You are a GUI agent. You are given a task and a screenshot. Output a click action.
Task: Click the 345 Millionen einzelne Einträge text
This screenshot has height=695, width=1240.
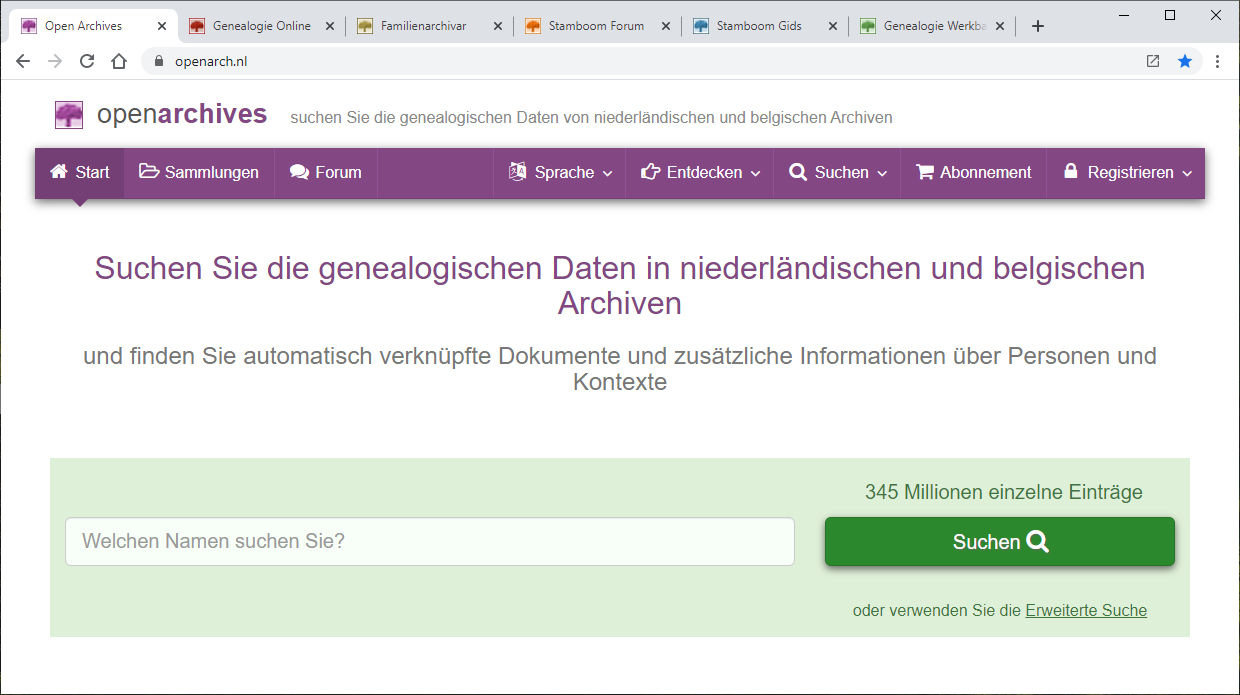pos(1003,492)
